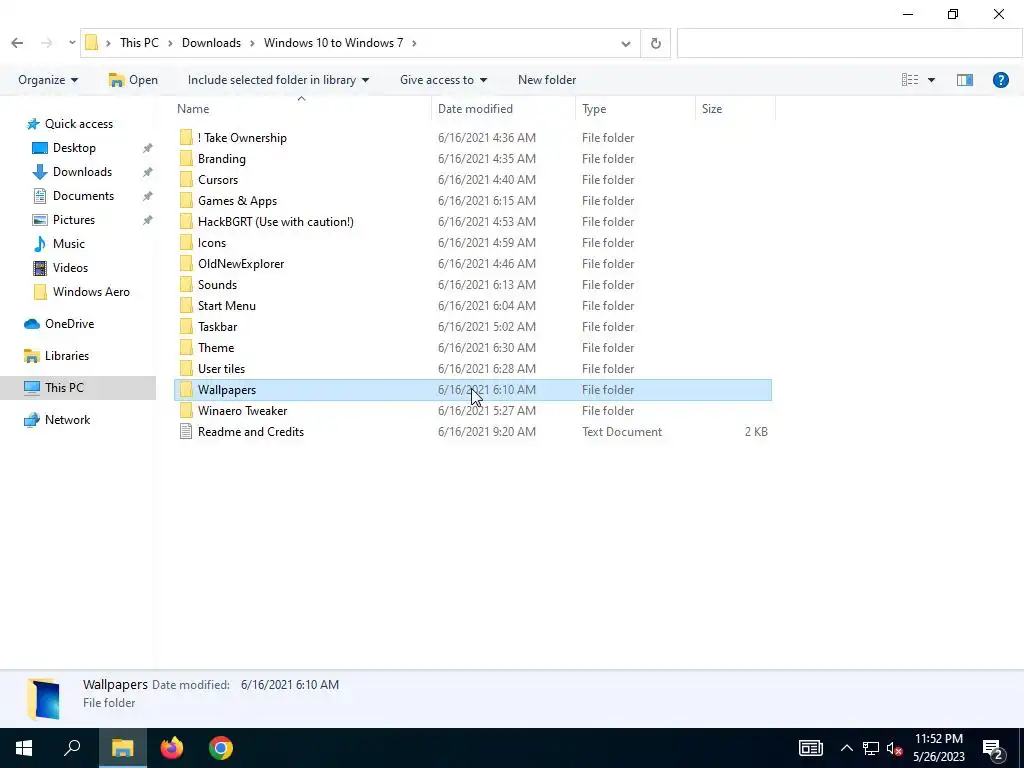Click This PC in the address breadcrumb
Viewport: 1024px width, 768px height.
click(139, 43)
